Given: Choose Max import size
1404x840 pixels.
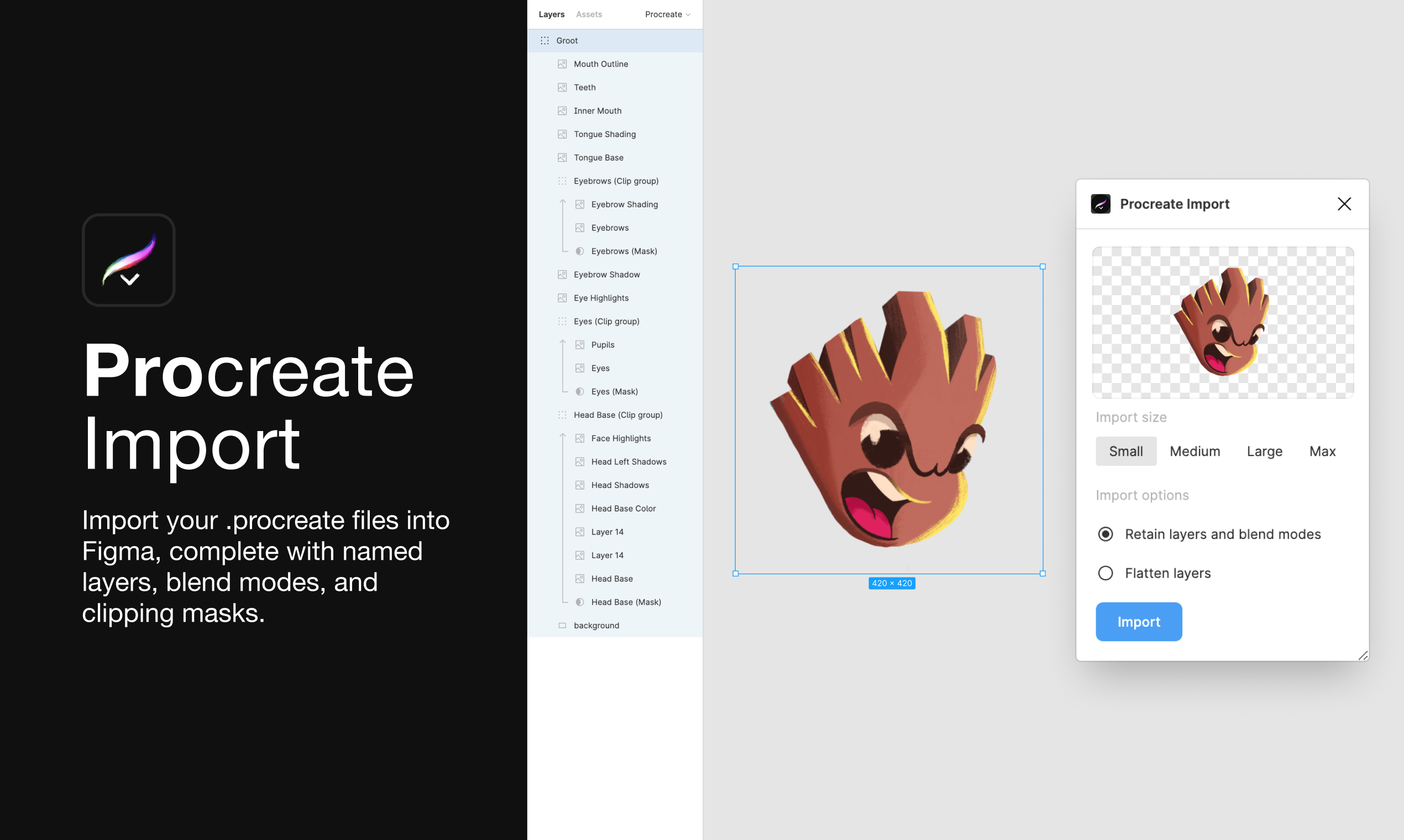Looking at the screenshot, I should [1322, 451].
